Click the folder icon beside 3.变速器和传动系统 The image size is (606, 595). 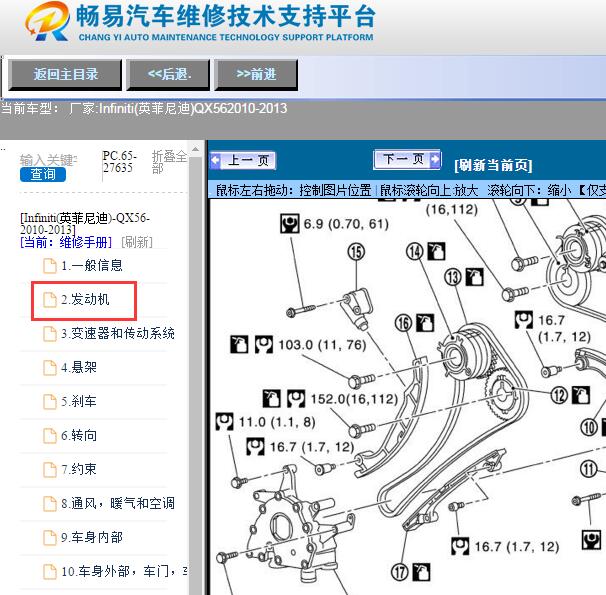point(50,334)
